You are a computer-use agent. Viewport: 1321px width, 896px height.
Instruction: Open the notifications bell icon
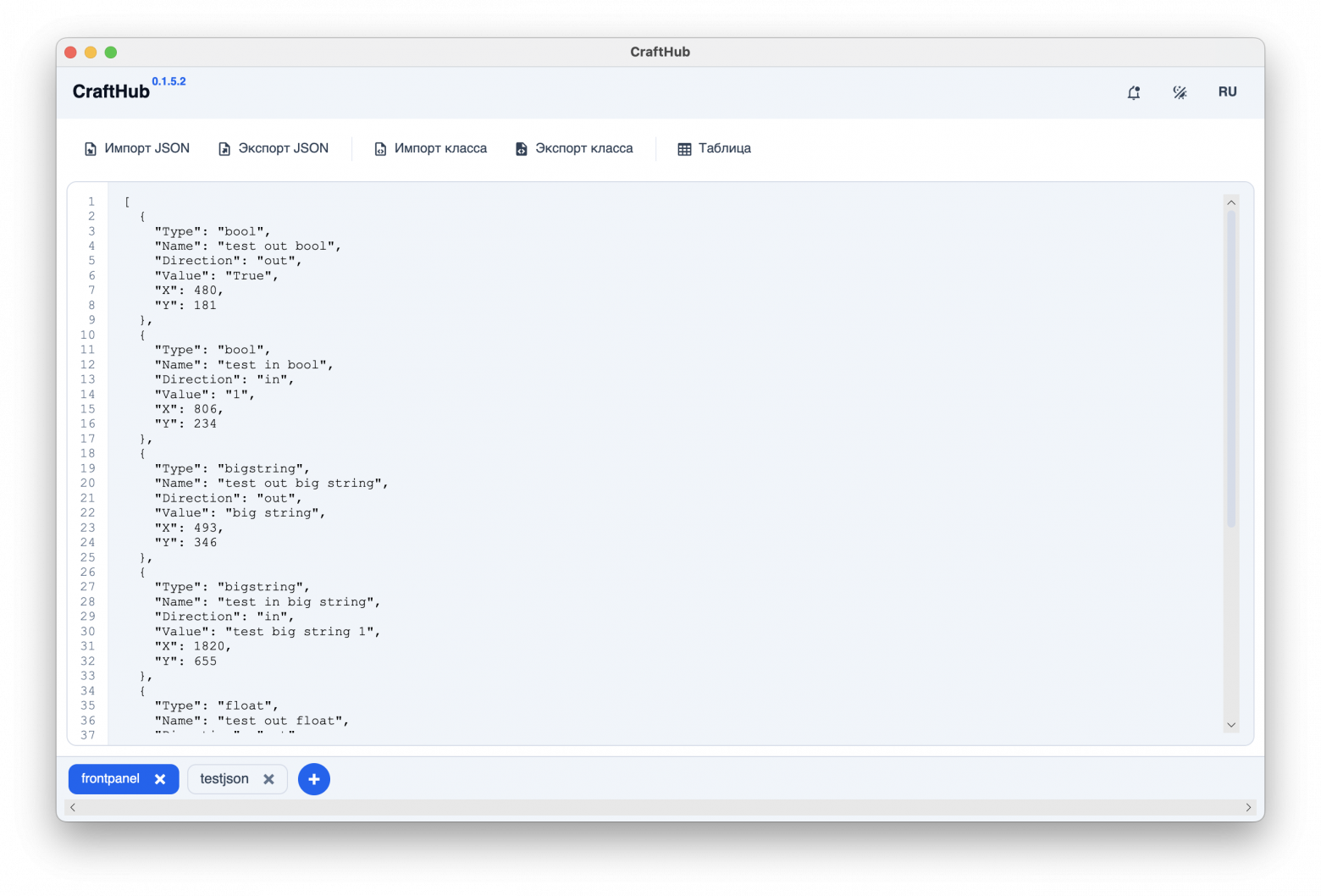coord(1134,92)
